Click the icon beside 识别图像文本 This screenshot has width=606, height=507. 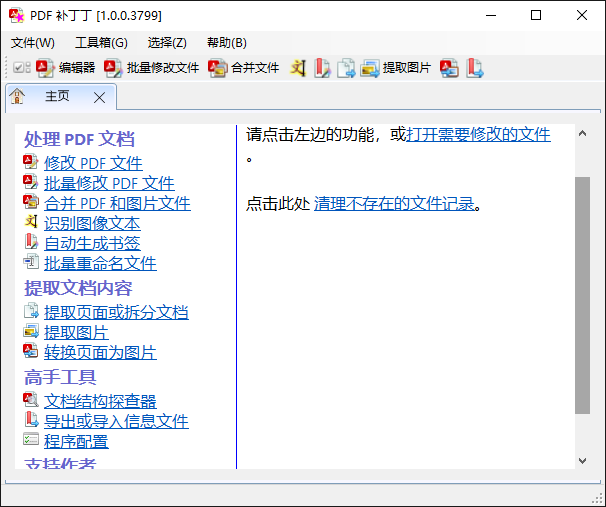click(31, 222)
